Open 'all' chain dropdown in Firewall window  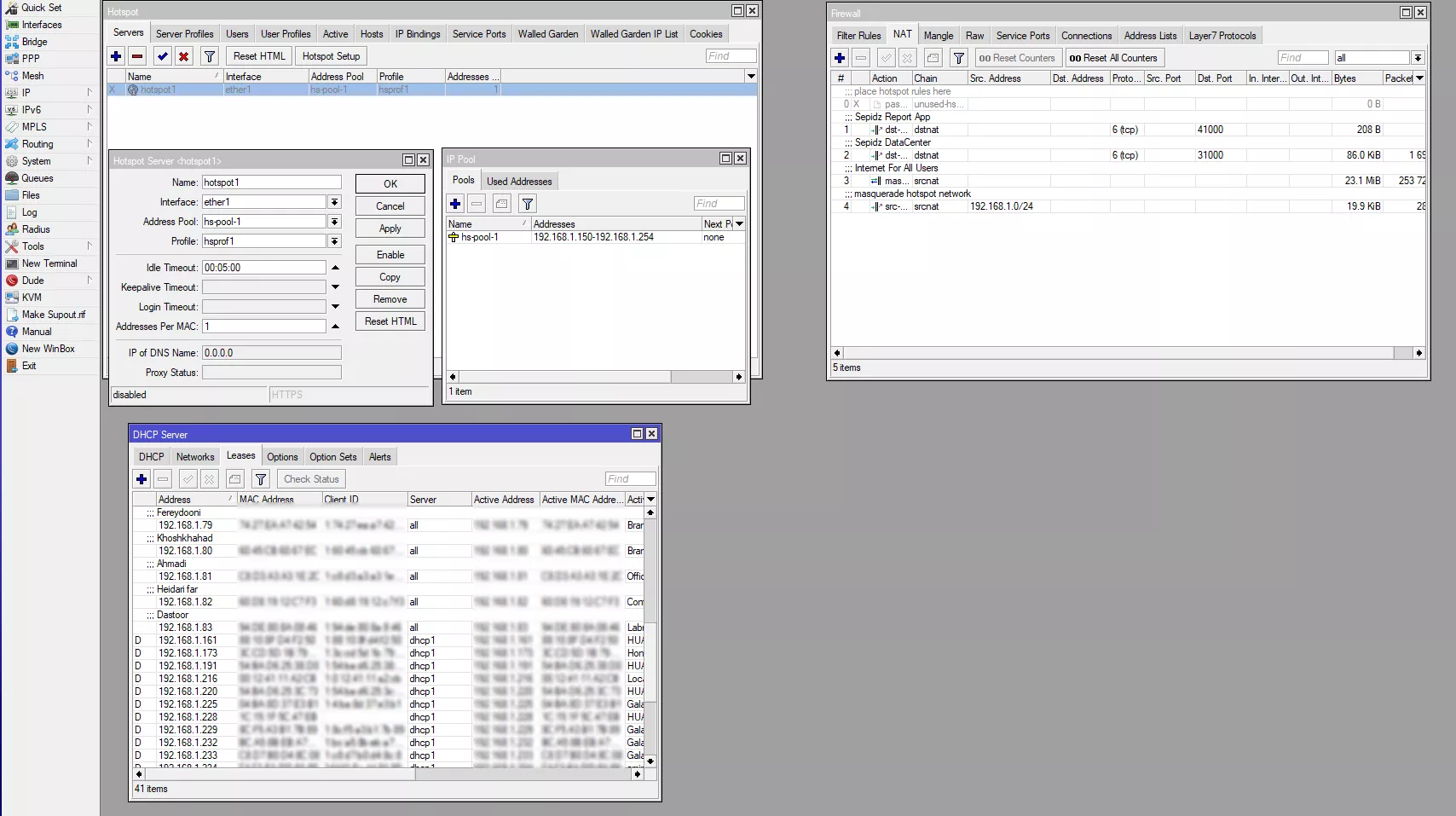click(x=1418, y=58)
